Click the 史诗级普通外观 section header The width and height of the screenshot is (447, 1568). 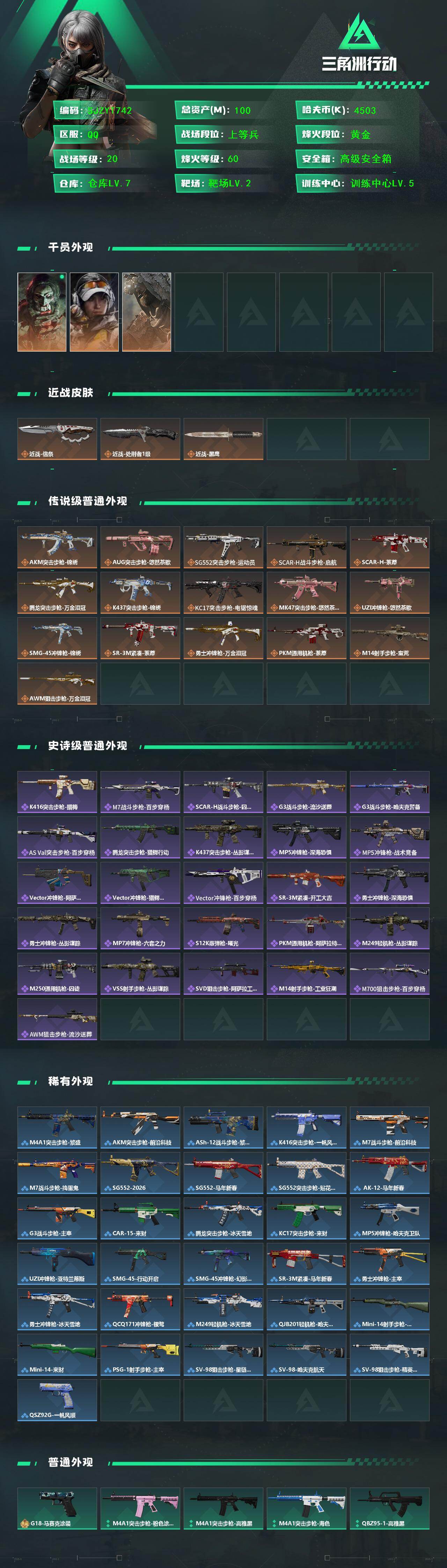click(x=88, y=746)
